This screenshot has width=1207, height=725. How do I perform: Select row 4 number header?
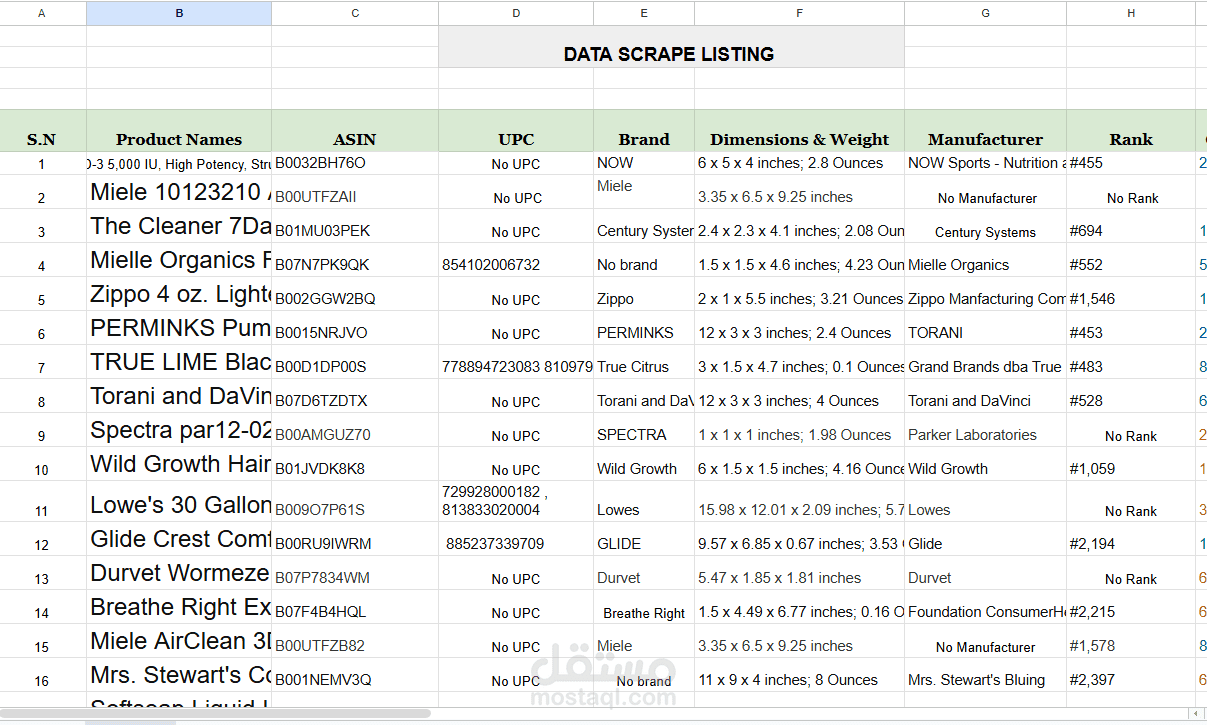click(x=41, y=265)
